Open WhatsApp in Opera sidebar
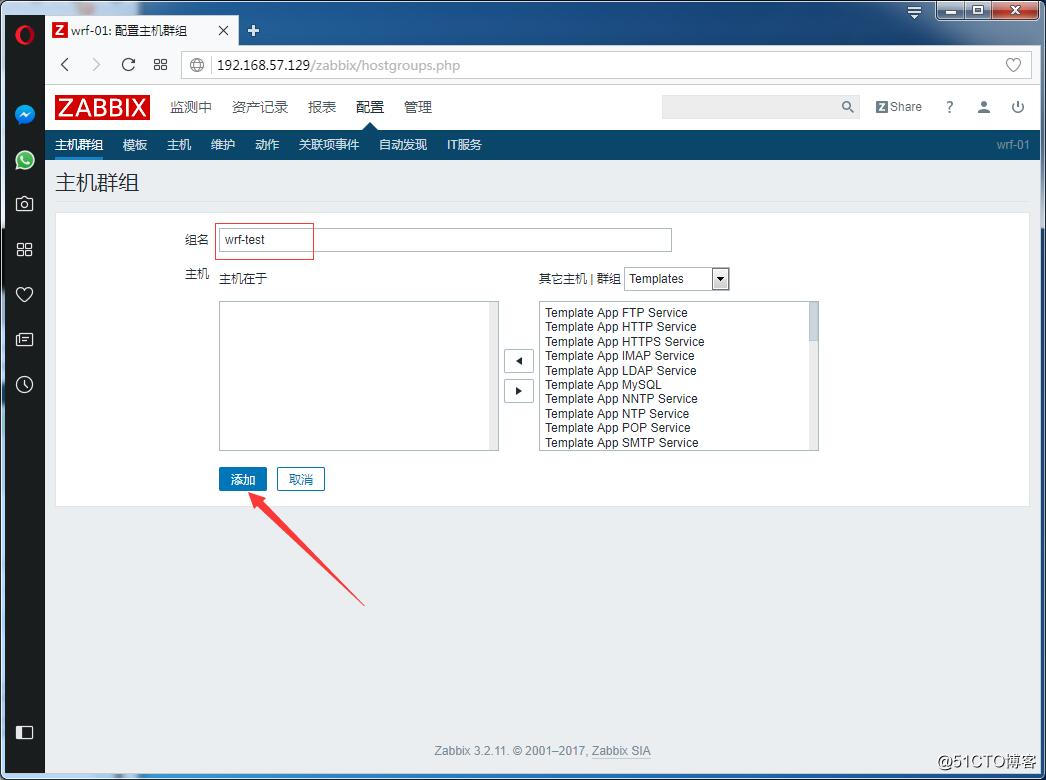This screenshot has height=780, width=1046. (25, 160)
